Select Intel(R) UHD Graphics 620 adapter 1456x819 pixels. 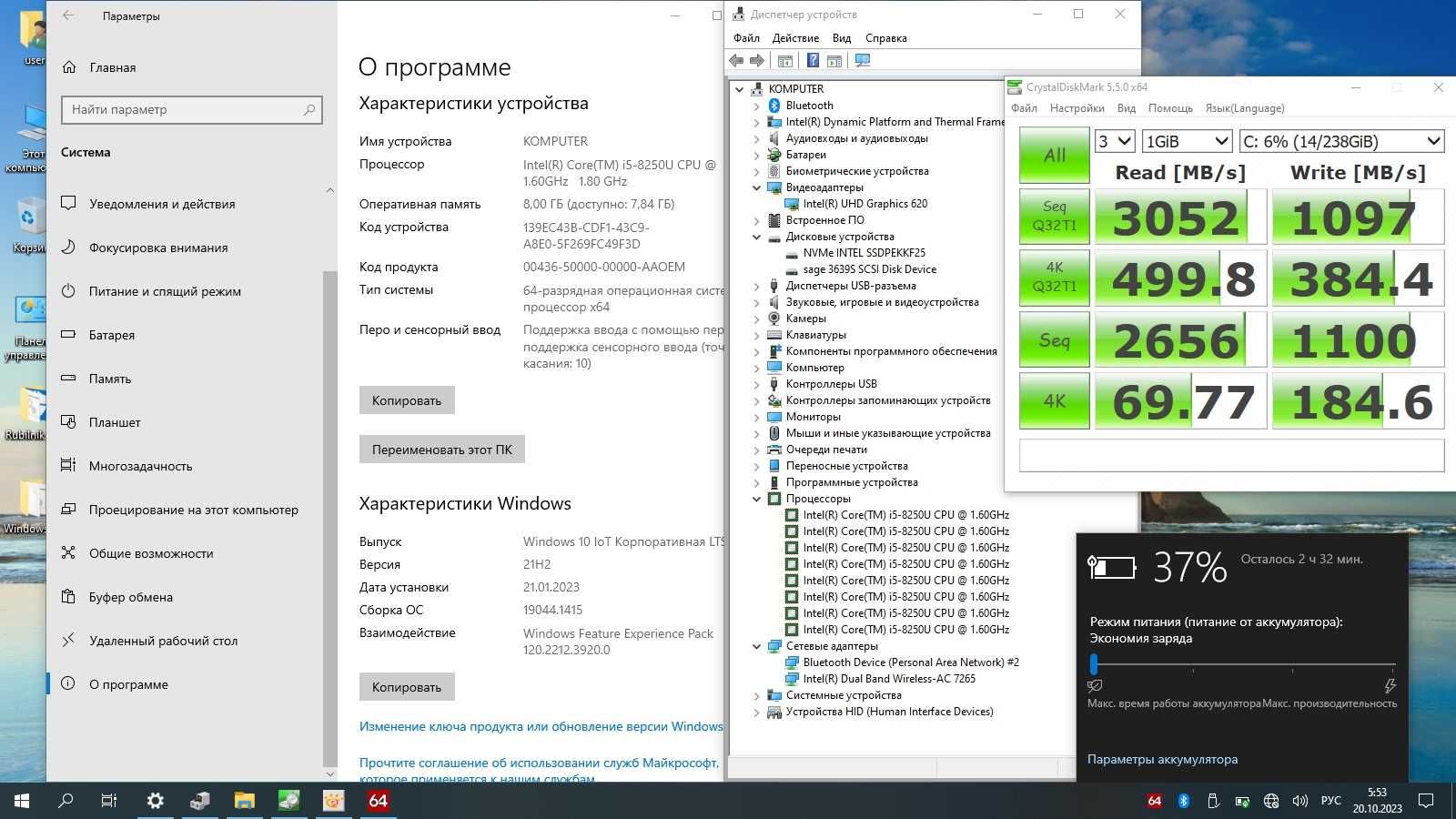click(865, 204)
